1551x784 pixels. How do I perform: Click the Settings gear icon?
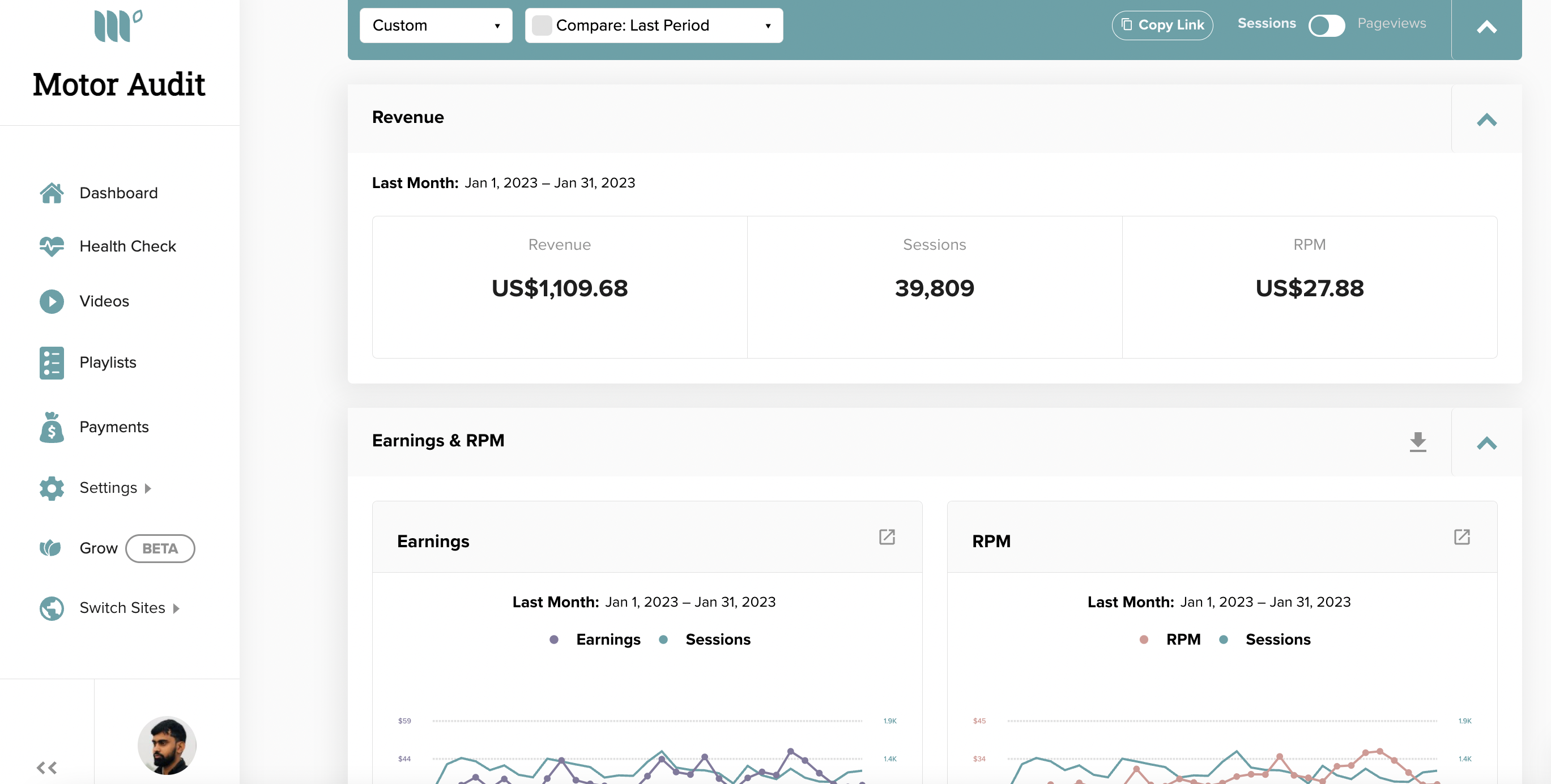pos(52,488)
